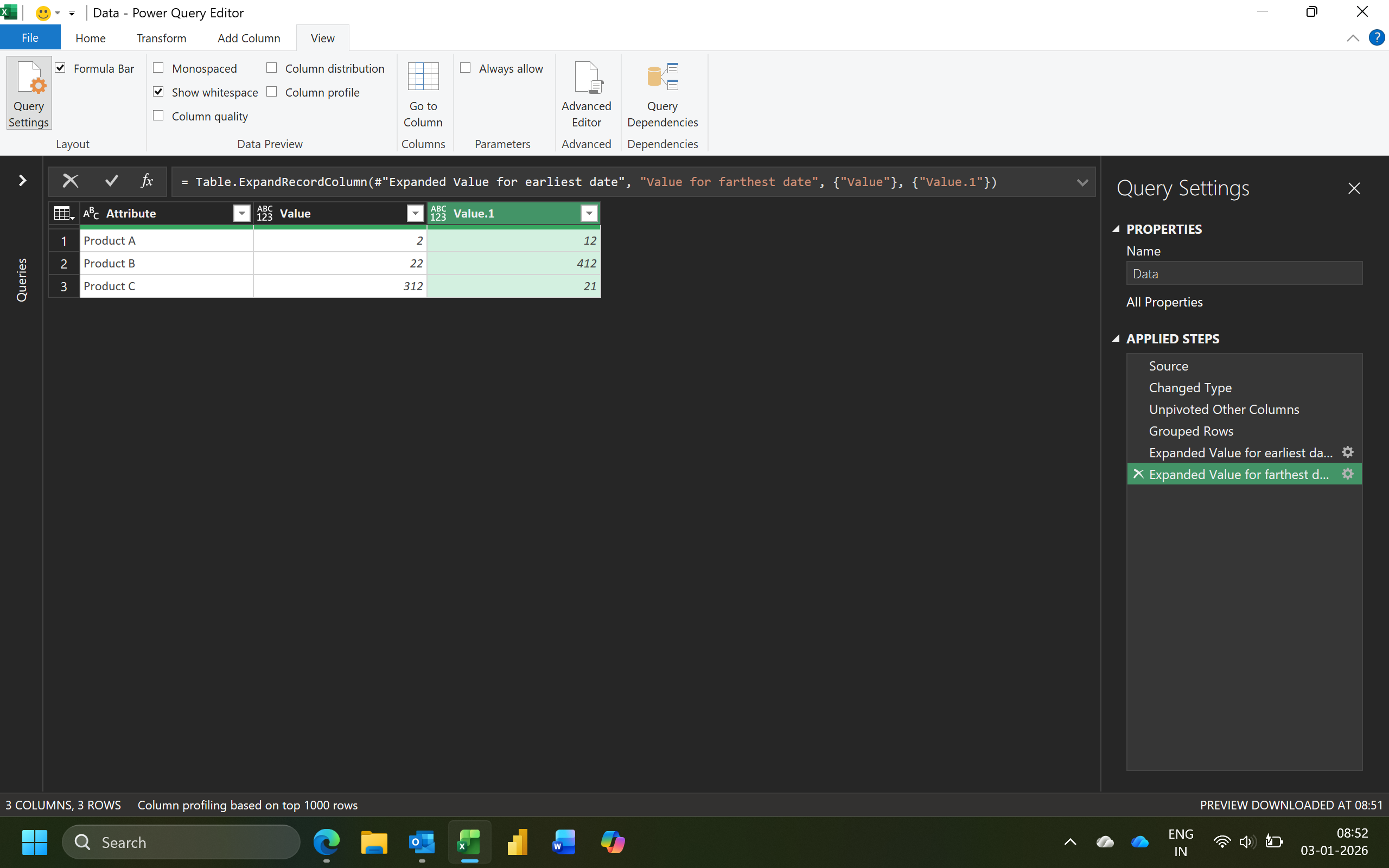Viewport: 1389px width, 868px height.
Task: Open Word from the taskbar
Action: point(564,842)
